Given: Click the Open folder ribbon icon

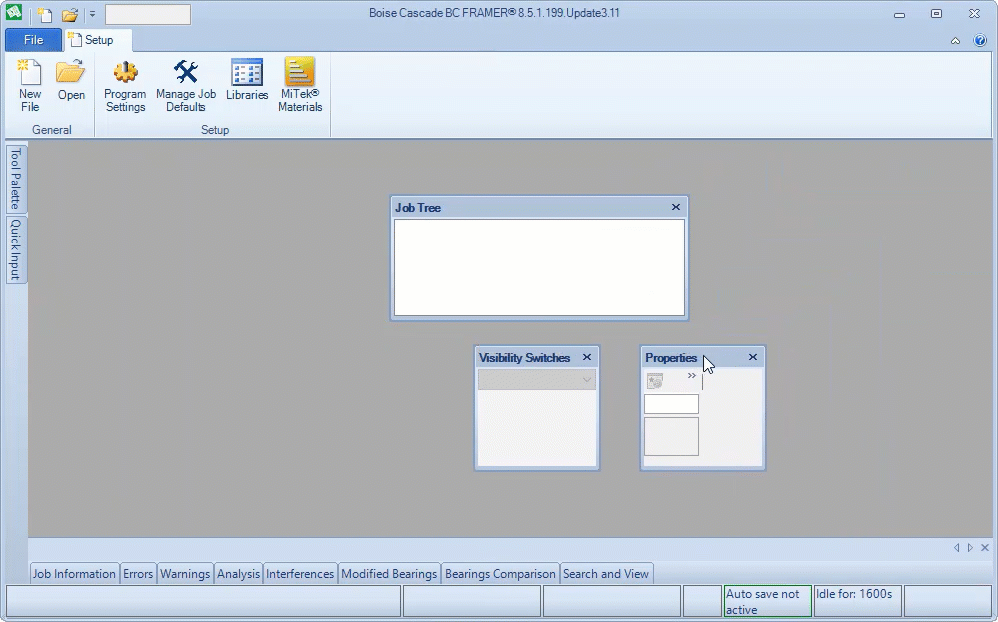Looking at the screenshot, I should (71, 80).
